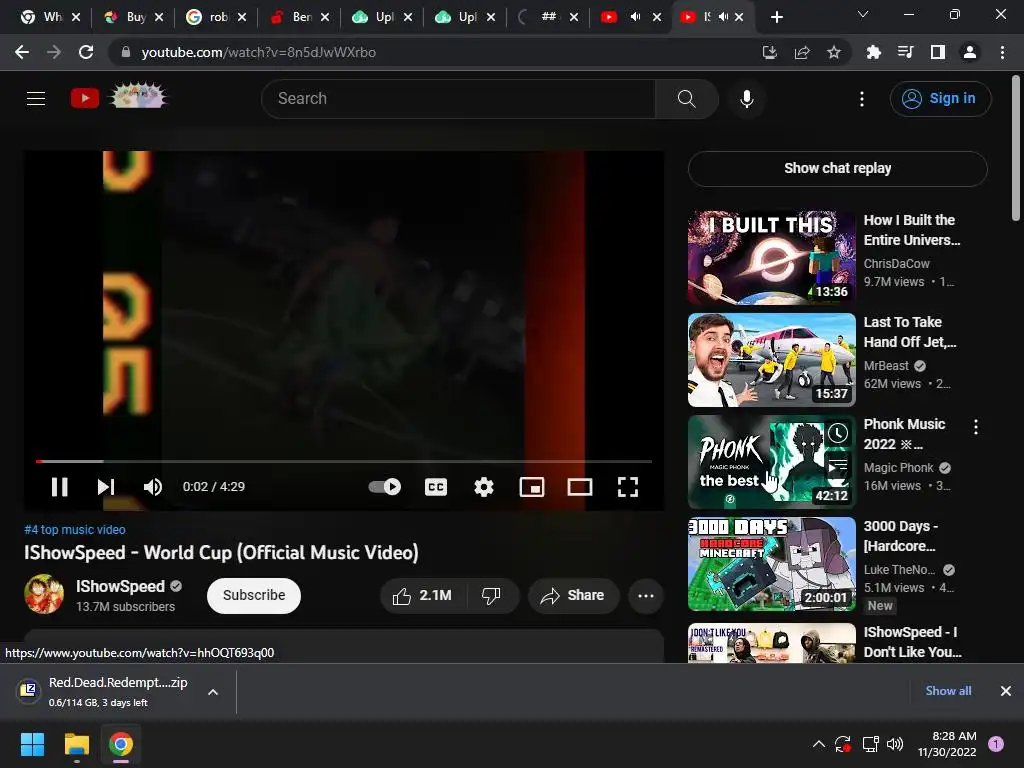Image resolution: width=1024 pixels, height=768 pixels.
Task: Focus the YouTube Search box
Action: 458,99
